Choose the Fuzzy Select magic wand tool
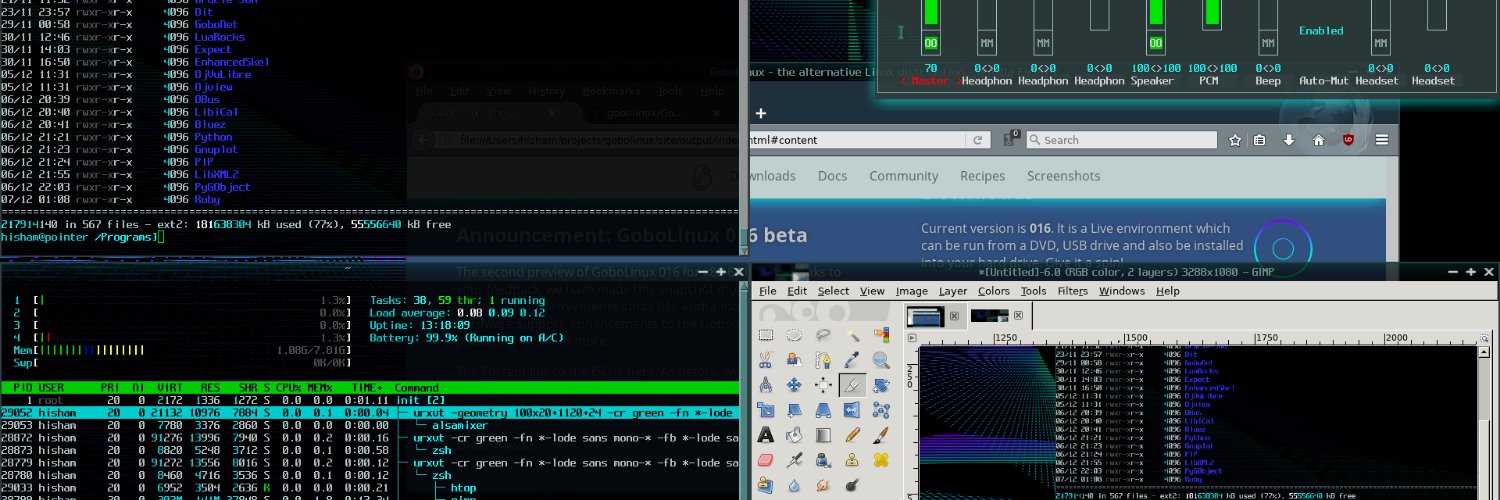Viewport: 1500px width, 500px height. 852,335
